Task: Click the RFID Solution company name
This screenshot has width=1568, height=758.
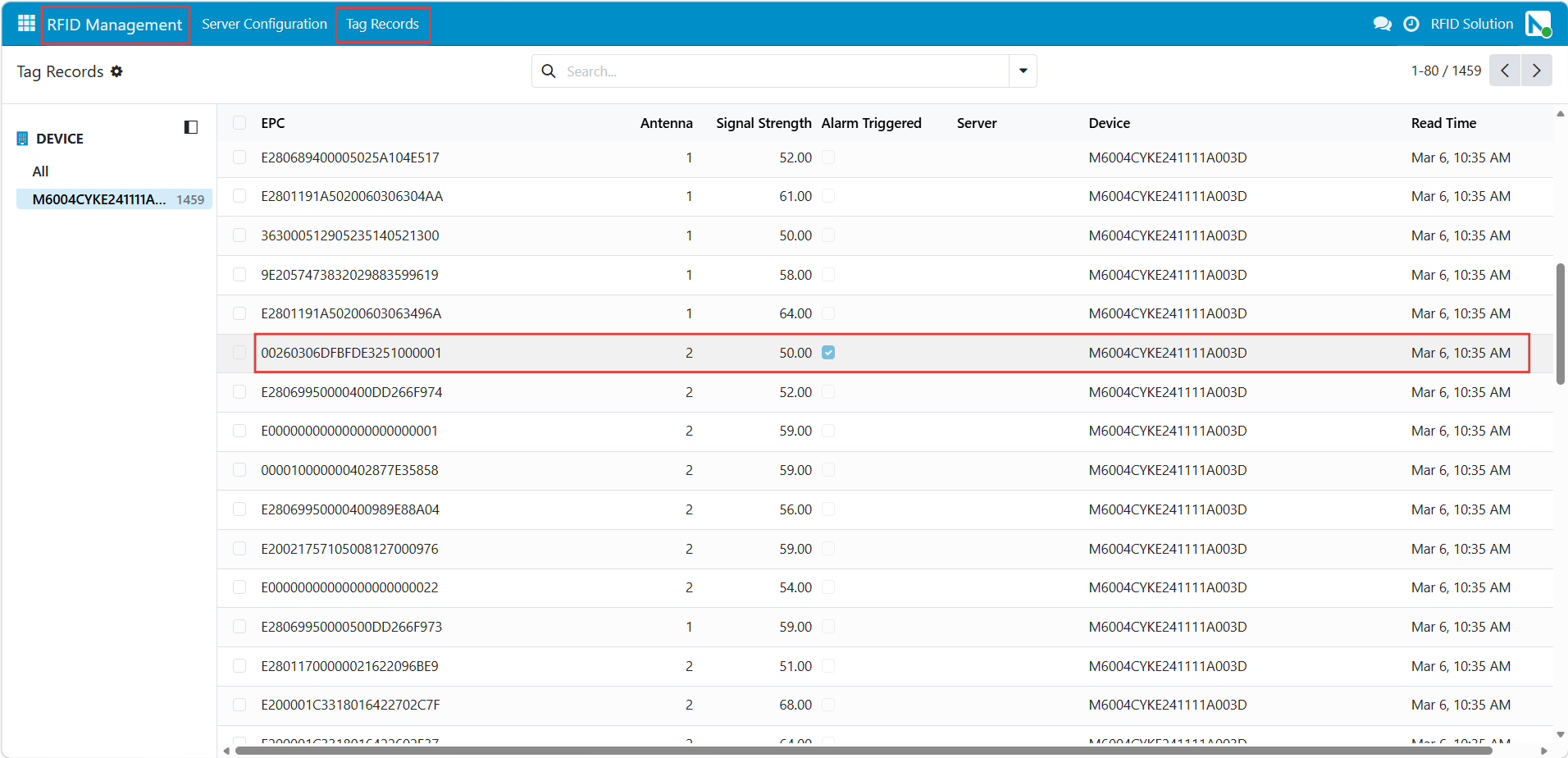Action: click(1471, 24)
